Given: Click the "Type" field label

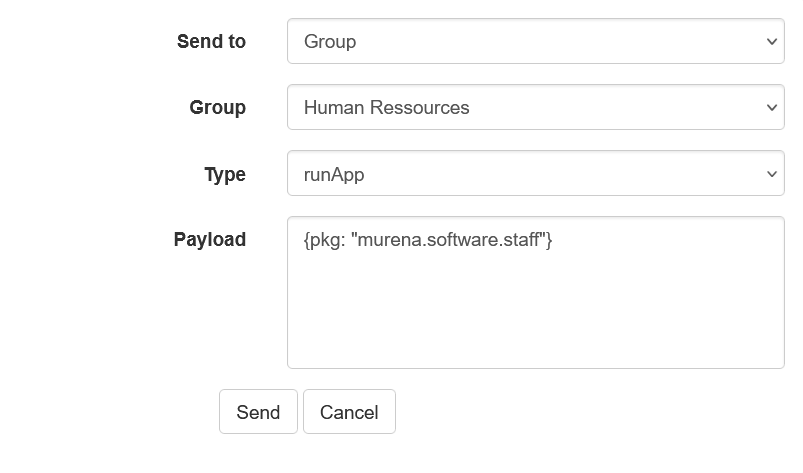Looking at the screenshot, I should pyautogui.click(x=224, y=174).
